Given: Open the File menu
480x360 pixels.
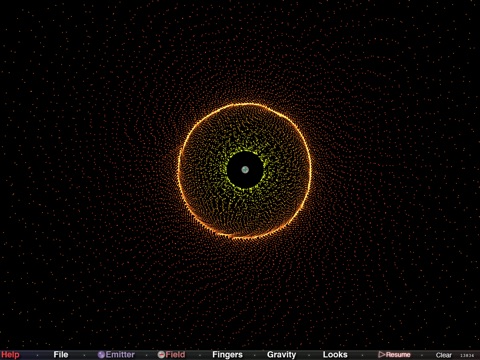Looking at the screenshot, I should tap(61, 355).
